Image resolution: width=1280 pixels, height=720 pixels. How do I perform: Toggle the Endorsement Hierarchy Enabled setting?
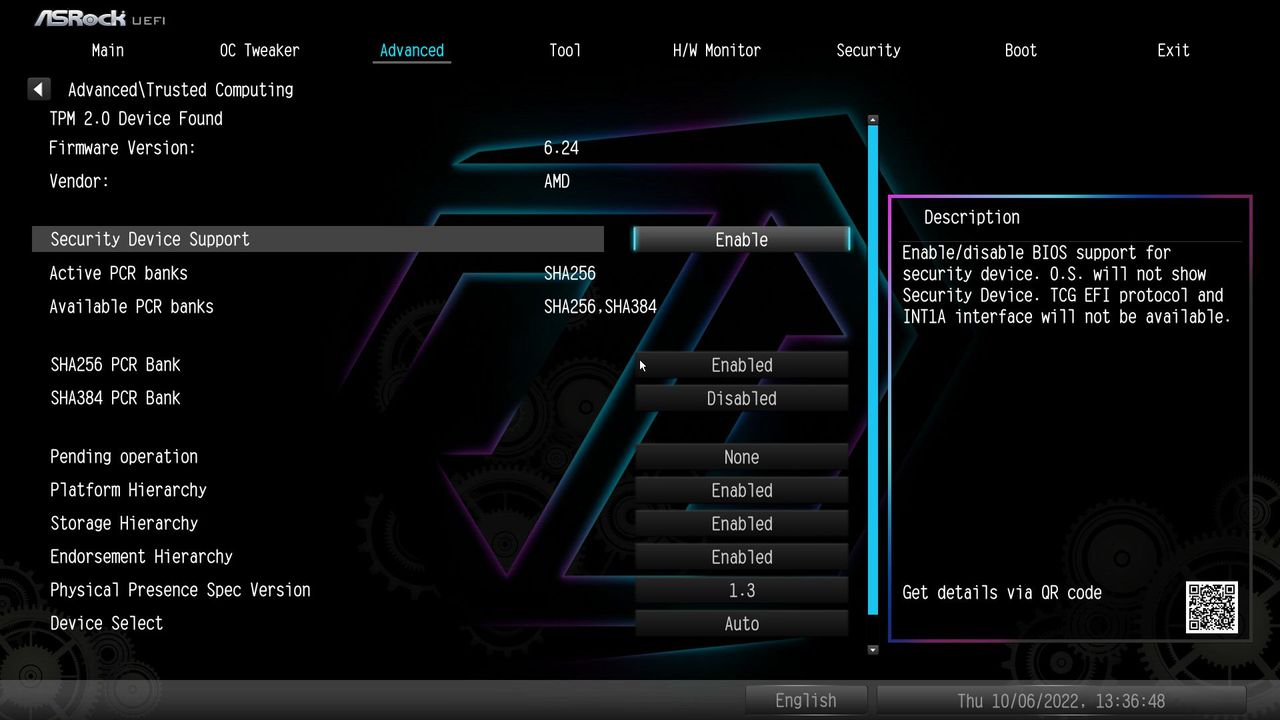pos(742,557)
